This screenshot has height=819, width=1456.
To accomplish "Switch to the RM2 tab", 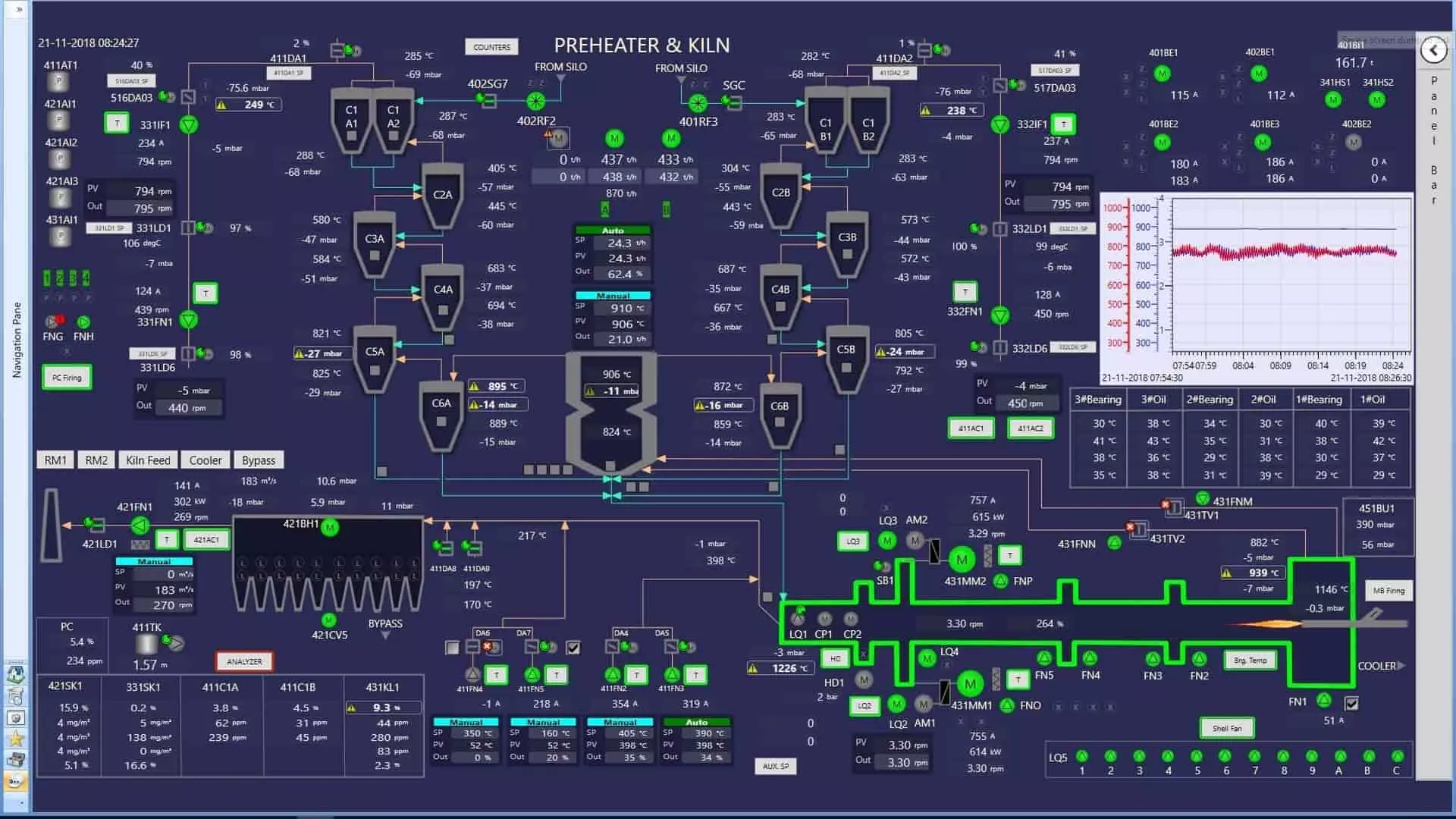I will (x=96, y=460).
